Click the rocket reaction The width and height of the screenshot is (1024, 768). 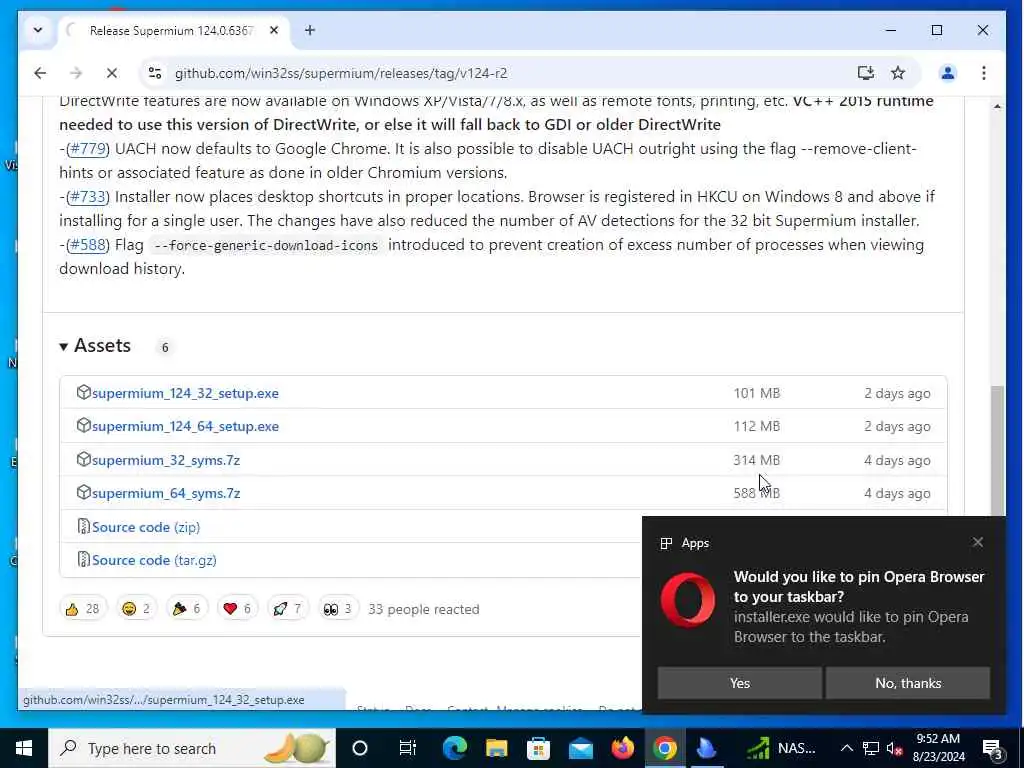[x=287, y=609]
